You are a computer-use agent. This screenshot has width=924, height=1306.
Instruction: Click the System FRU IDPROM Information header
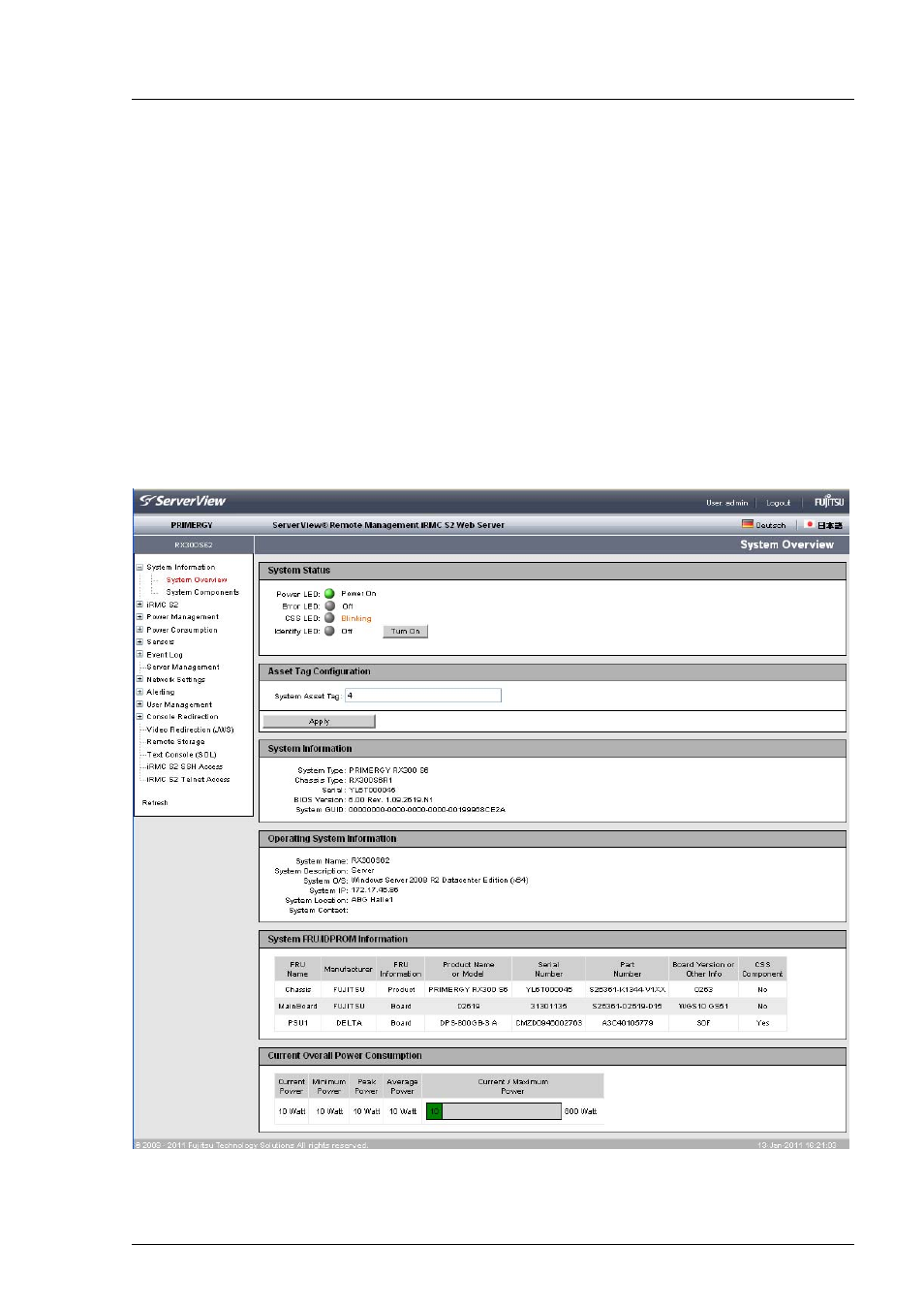pyautogui.click(x=552, y=940)
